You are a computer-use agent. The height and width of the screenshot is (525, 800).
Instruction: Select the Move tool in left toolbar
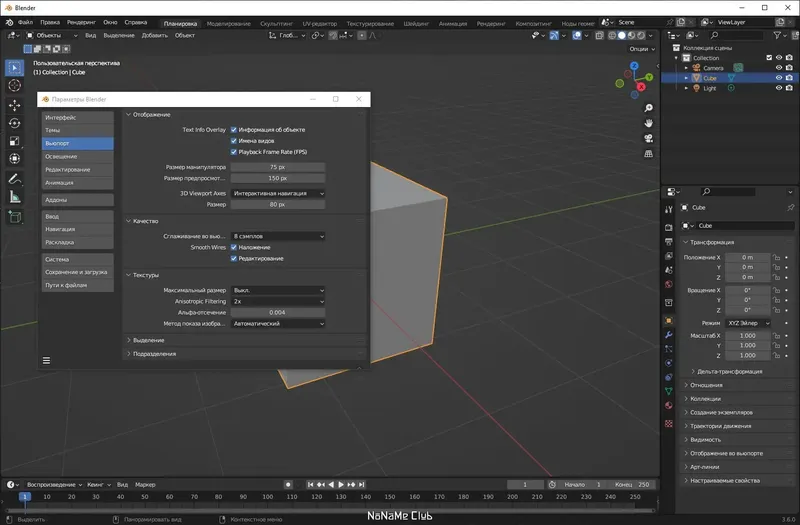coord(15,105)
